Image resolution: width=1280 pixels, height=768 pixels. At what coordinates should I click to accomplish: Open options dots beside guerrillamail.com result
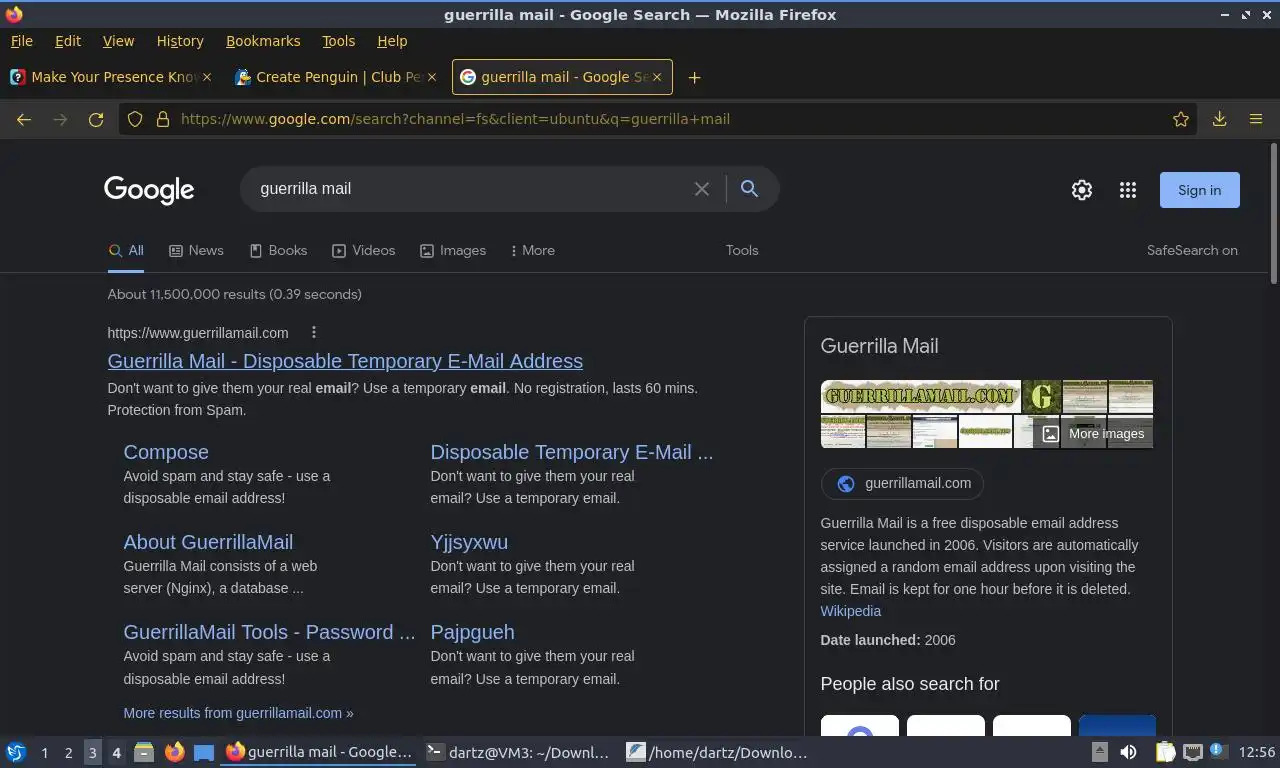click(314, 332)
